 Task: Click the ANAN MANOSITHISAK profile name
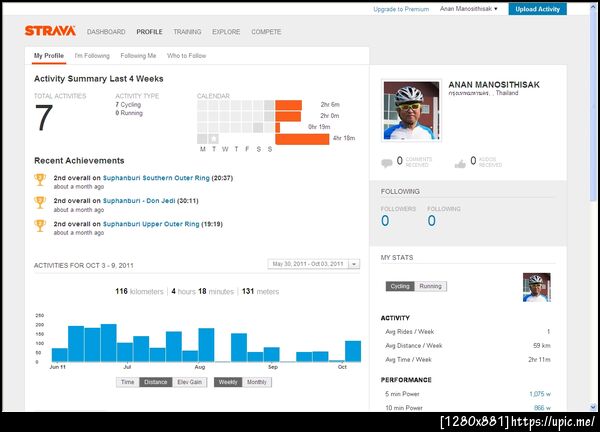coord(494,85)
